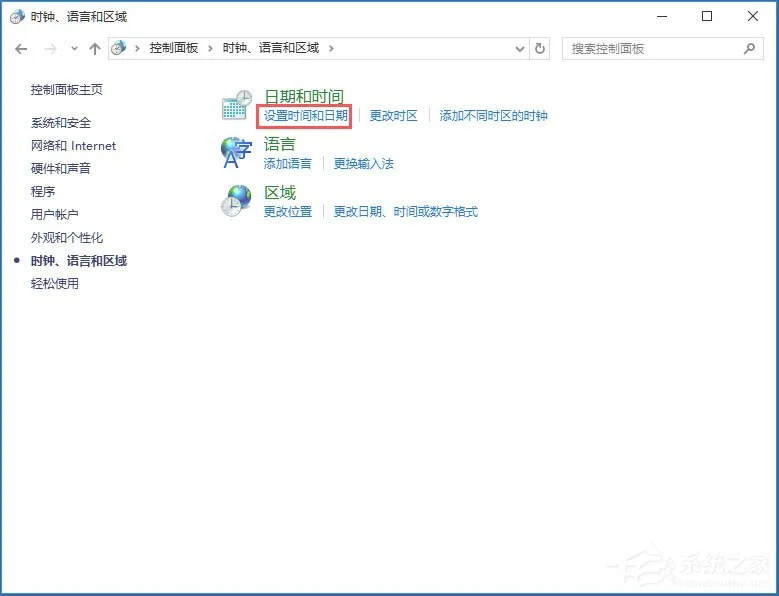The width and height of the screenshot is (779, 596).
Task: Open 更改日期、时间或数字格式 link
Action: coord(405,212)
